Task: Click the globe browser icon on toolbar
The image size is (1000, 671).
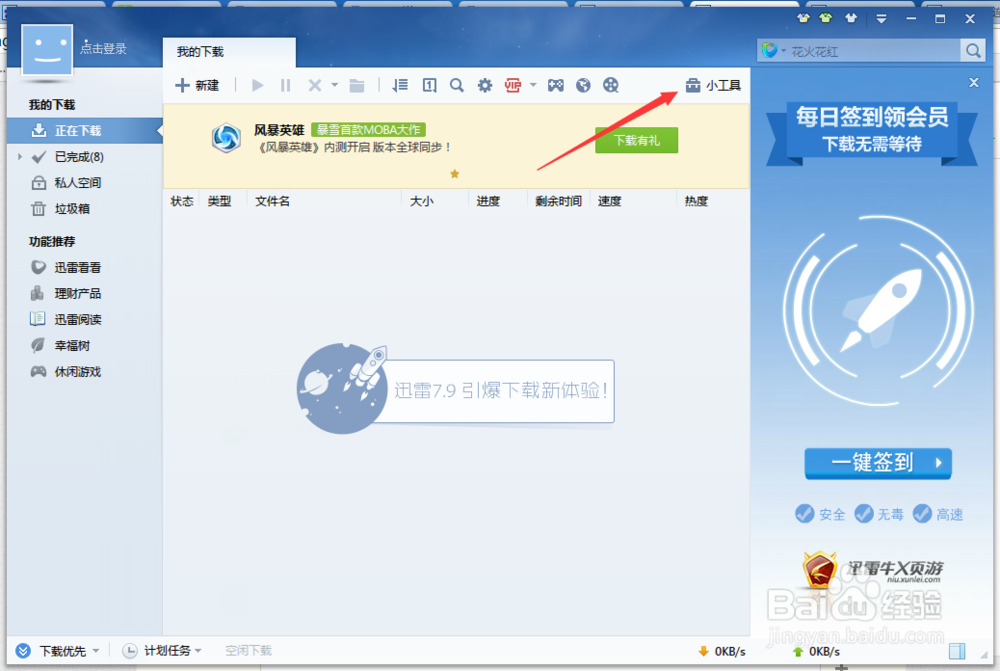Action: tap(584, 86)
